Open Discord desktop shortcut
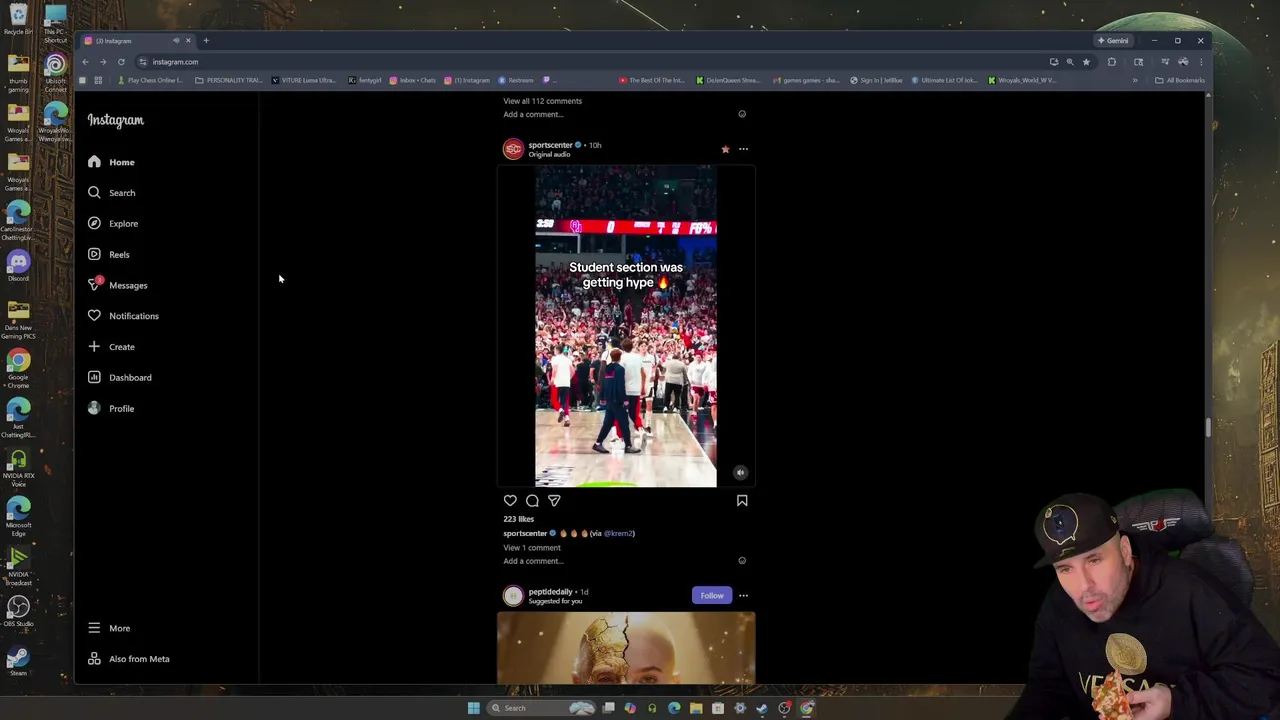1280x720 pixels. [x=18, y=266]
